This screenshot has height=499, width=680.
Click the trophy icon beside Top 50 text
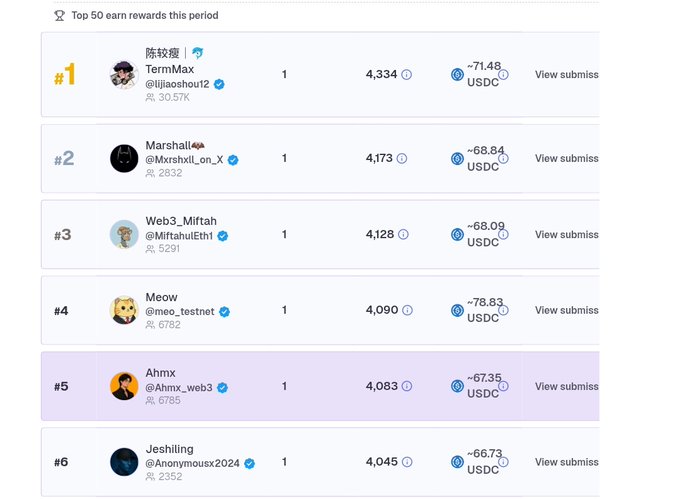pyautogui.click(x=59, y=16)
